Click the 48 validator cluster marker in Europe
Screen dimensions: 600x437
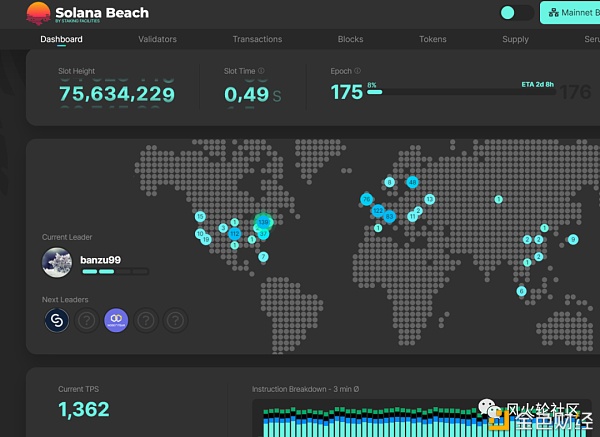click(x=412, y=182)
